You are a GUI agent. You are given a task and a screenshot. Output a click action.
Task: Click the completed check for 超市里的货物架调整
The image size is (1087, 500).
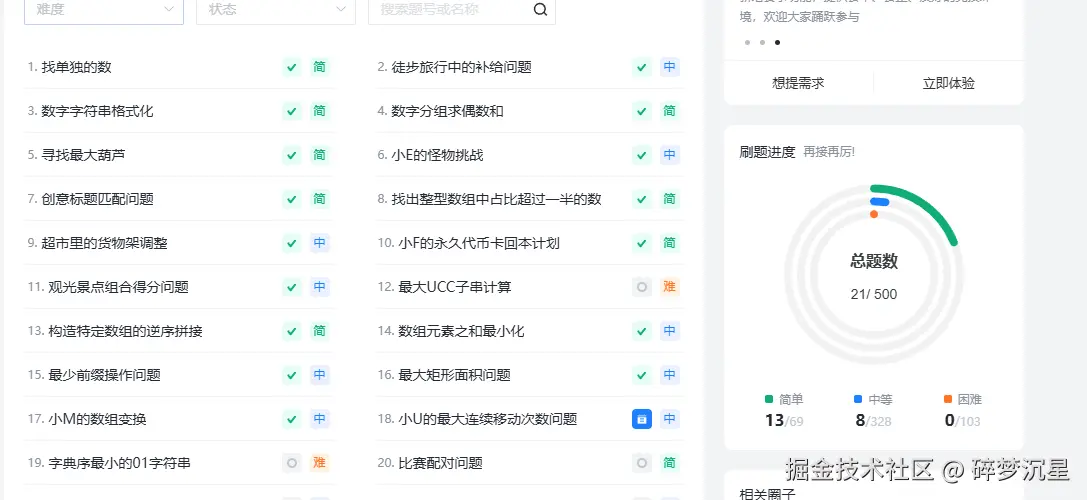tap(292, 243)
